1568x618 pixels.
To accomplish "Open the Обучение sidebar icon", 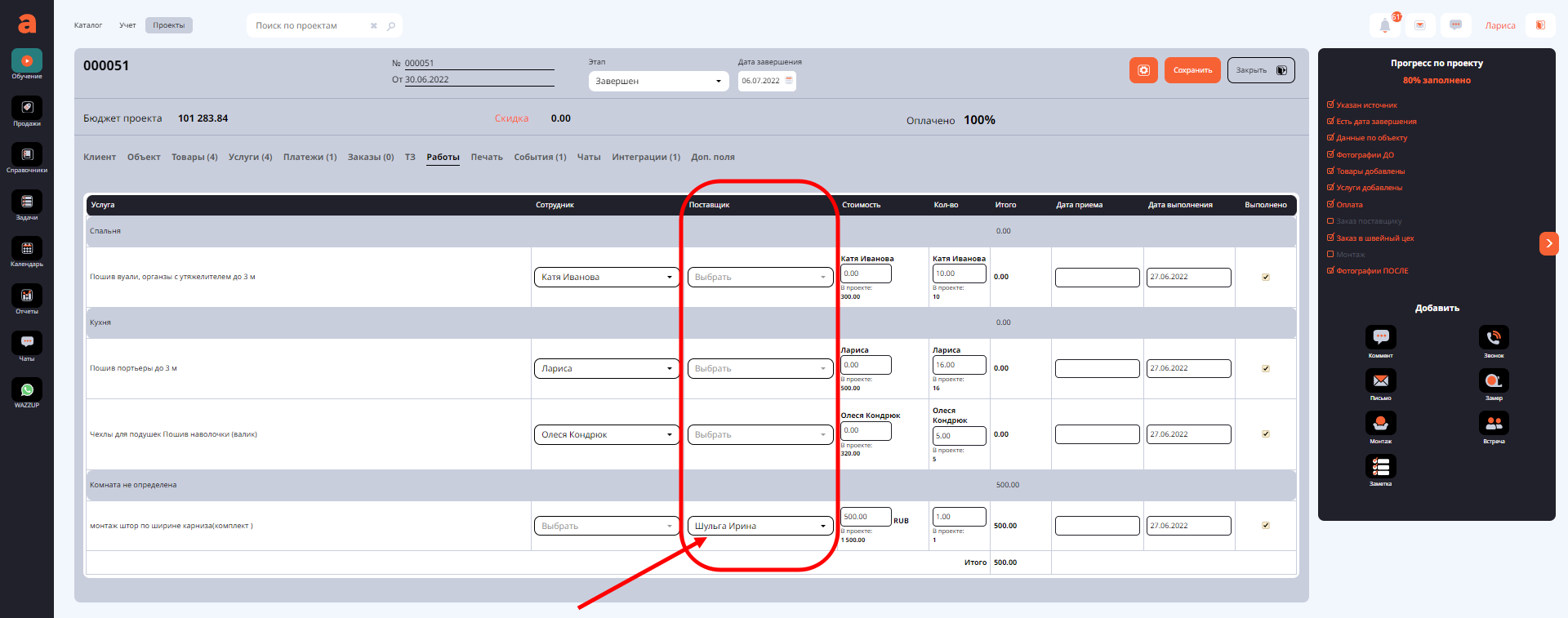I will pos(27,64).
